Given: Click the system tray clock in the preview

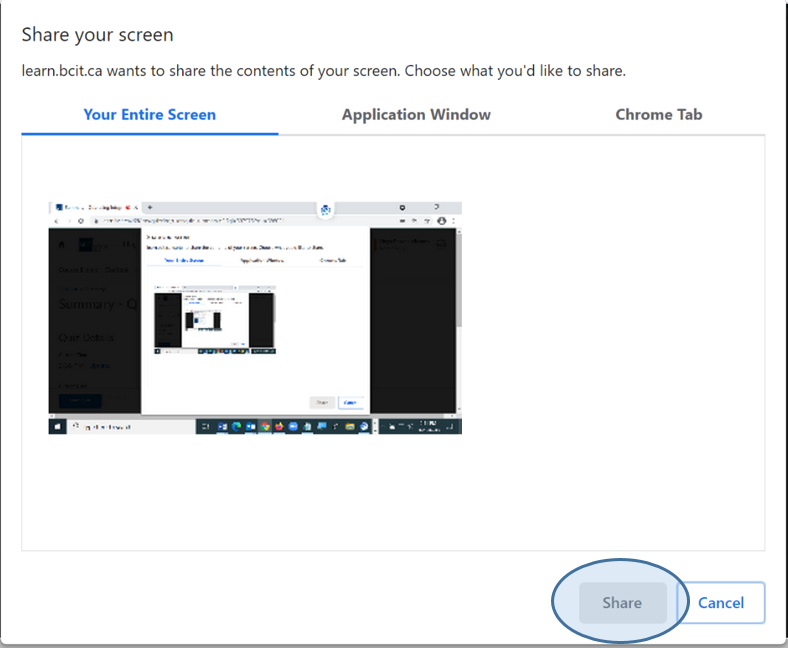Looking at the screenshot, I should 433,426.
